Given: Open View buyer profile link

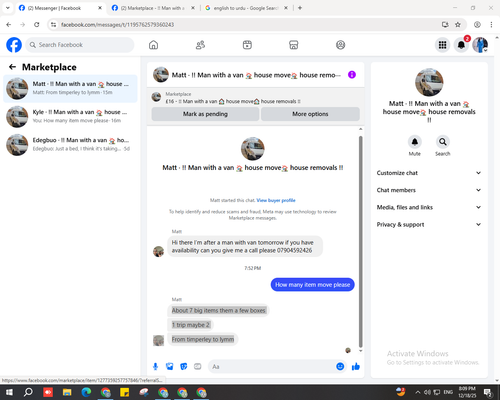Looking at the screenshot, I should (276, 200).
